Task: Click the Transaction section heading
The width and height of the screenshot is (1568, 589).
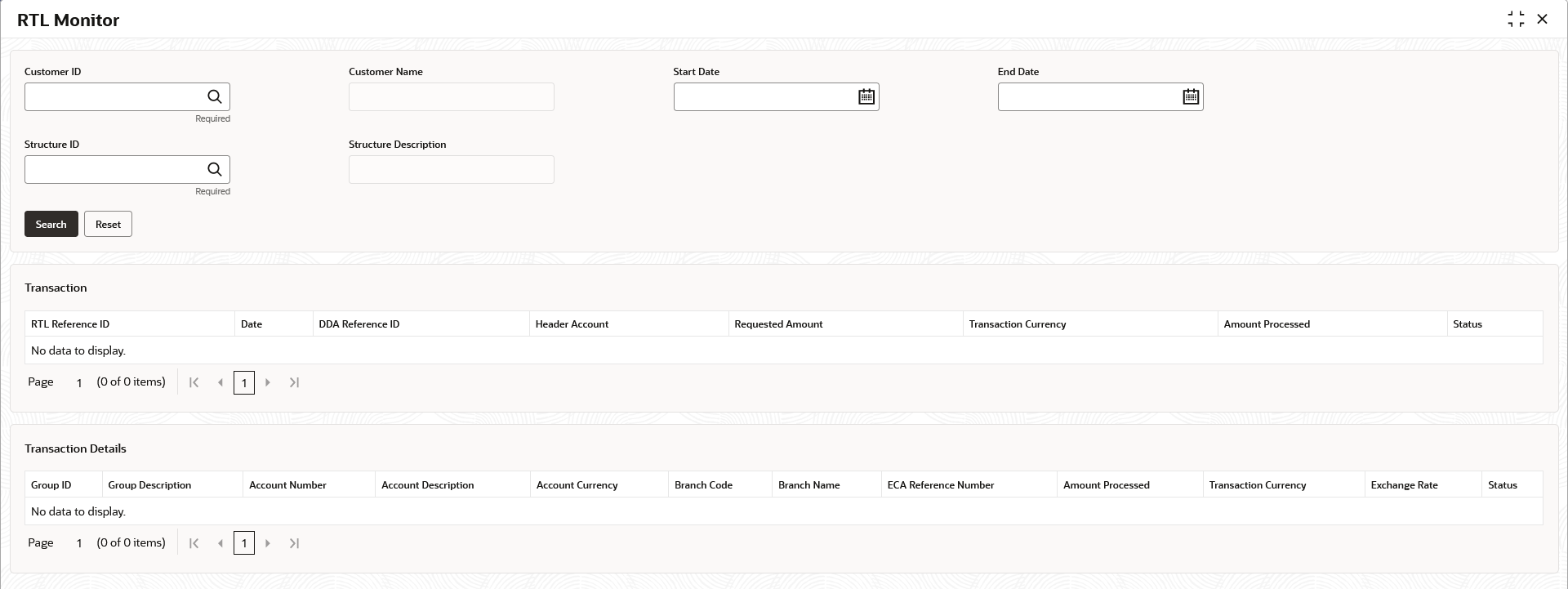Action: pyautogui.click(x=56, y=288)
